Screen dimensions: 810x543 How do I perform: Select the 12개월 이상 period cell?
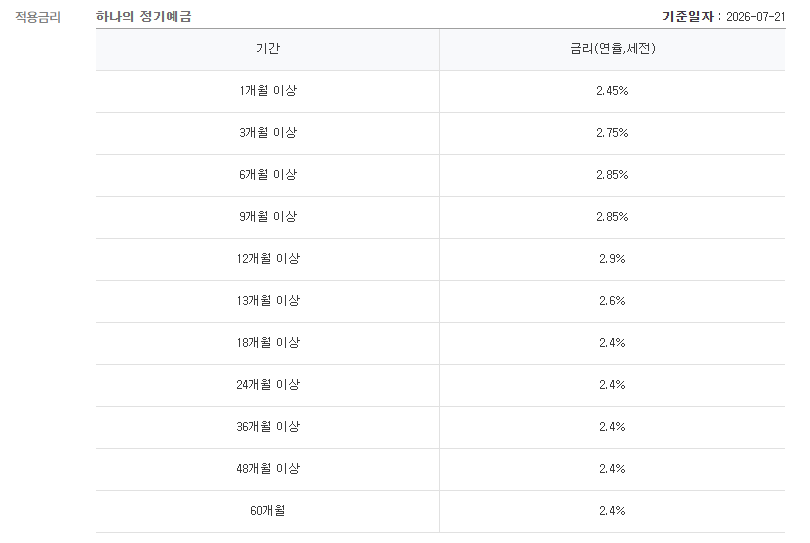[268, 259]
